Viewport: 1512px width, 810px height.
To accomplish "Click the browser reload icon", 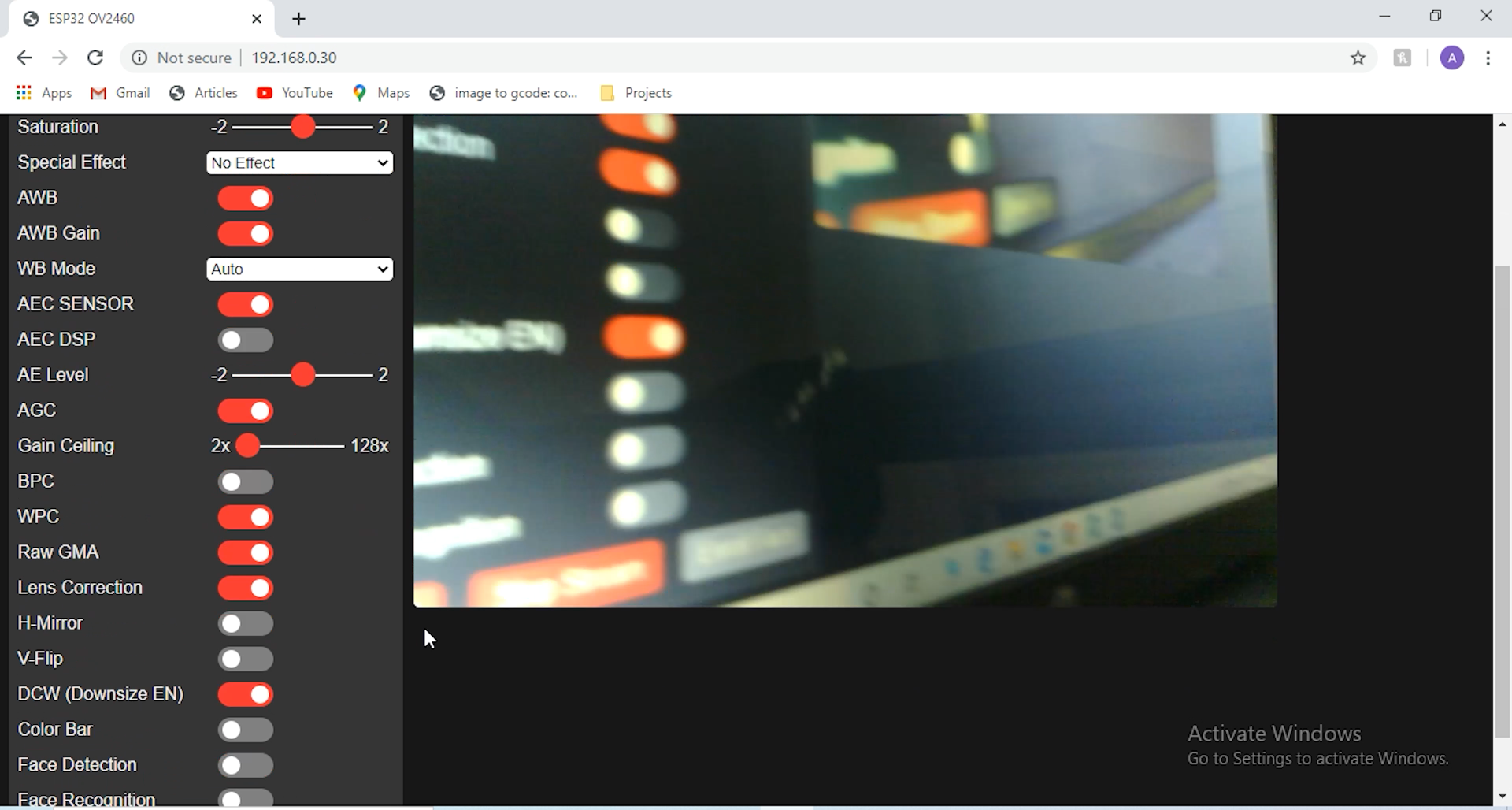I will click(95, 58).
